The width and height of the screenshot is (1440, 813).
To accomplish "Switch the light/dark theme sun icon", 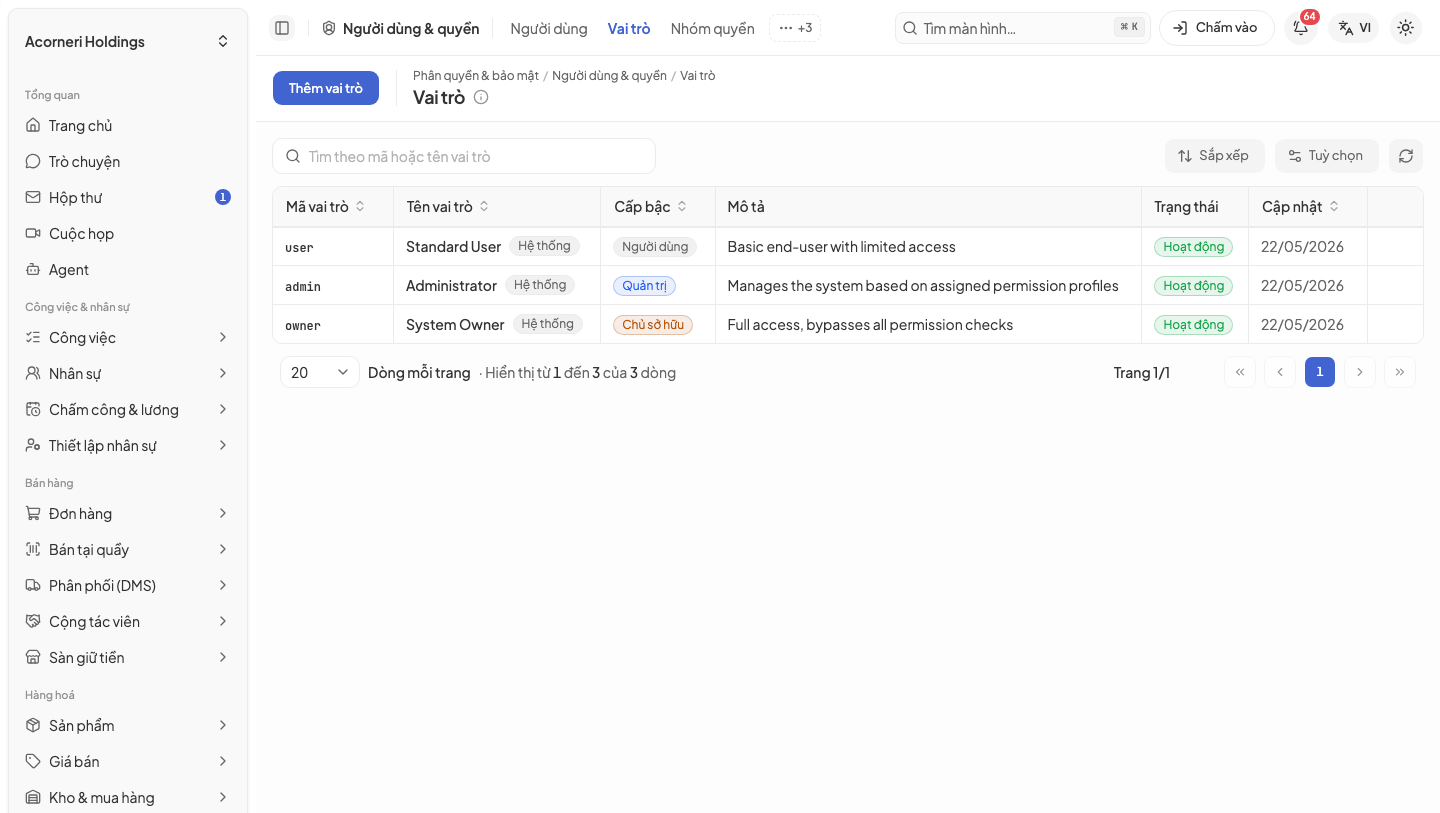I will (x=1405, y=28).
